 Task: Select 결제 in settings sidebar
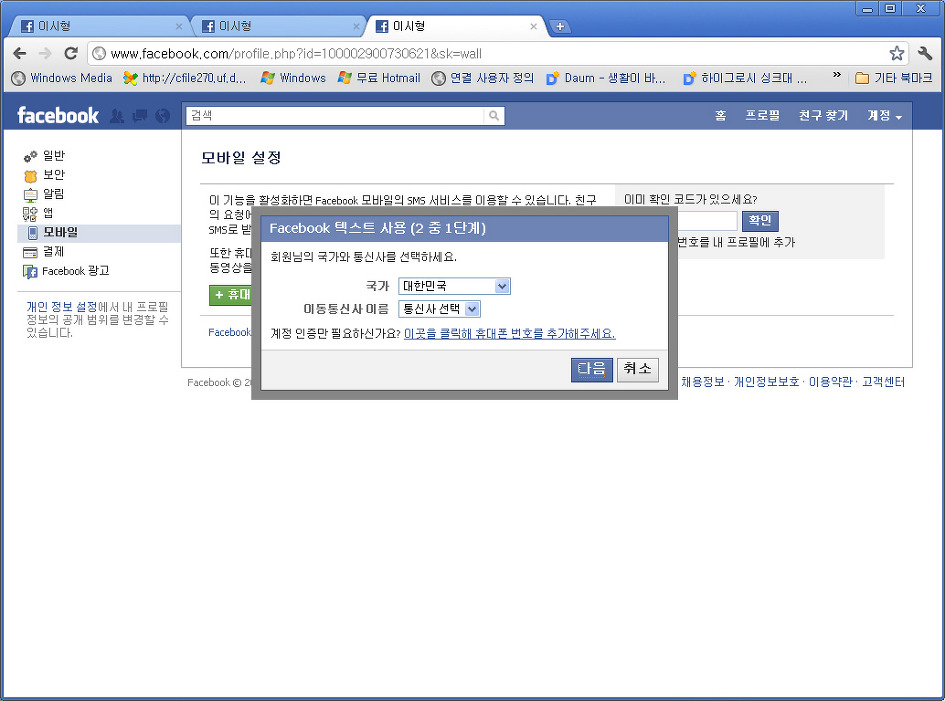tap(53, 251)
